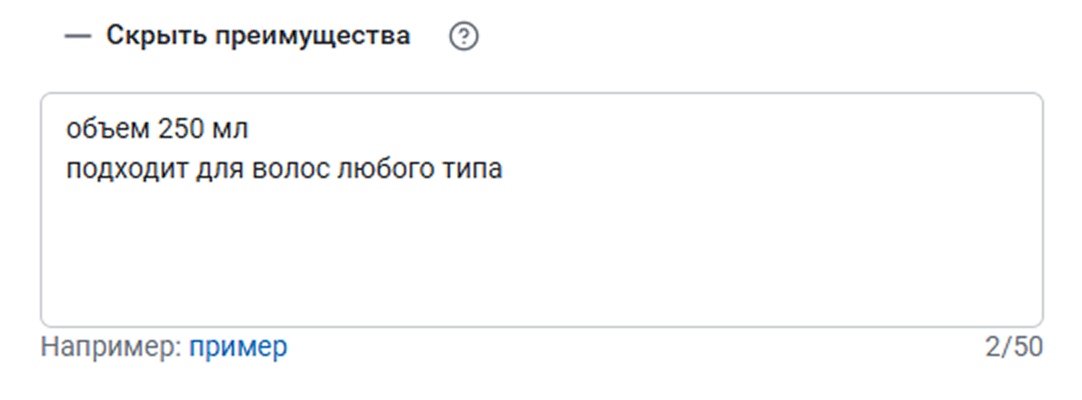Viewport: 1082px width, 400px height.
Task: Collapse the Скрыть преимущества section
Action: coord(258,36)
